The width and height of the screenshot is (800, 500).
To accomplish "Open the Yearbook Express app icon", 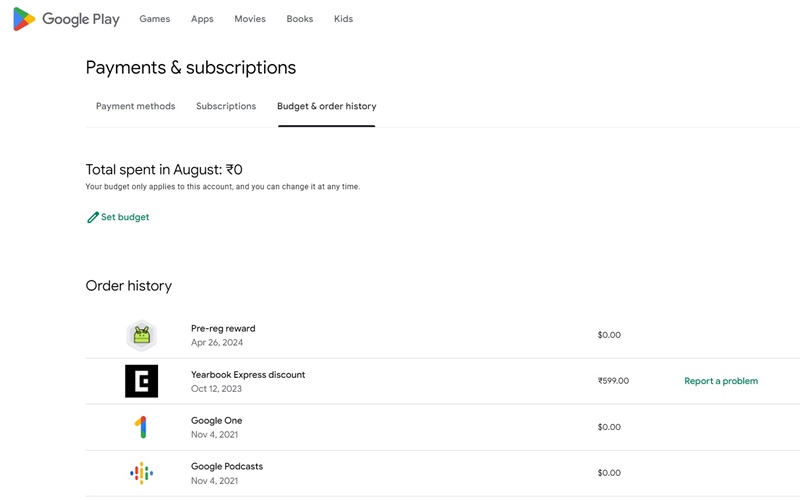I will click(x=141, y=381).
